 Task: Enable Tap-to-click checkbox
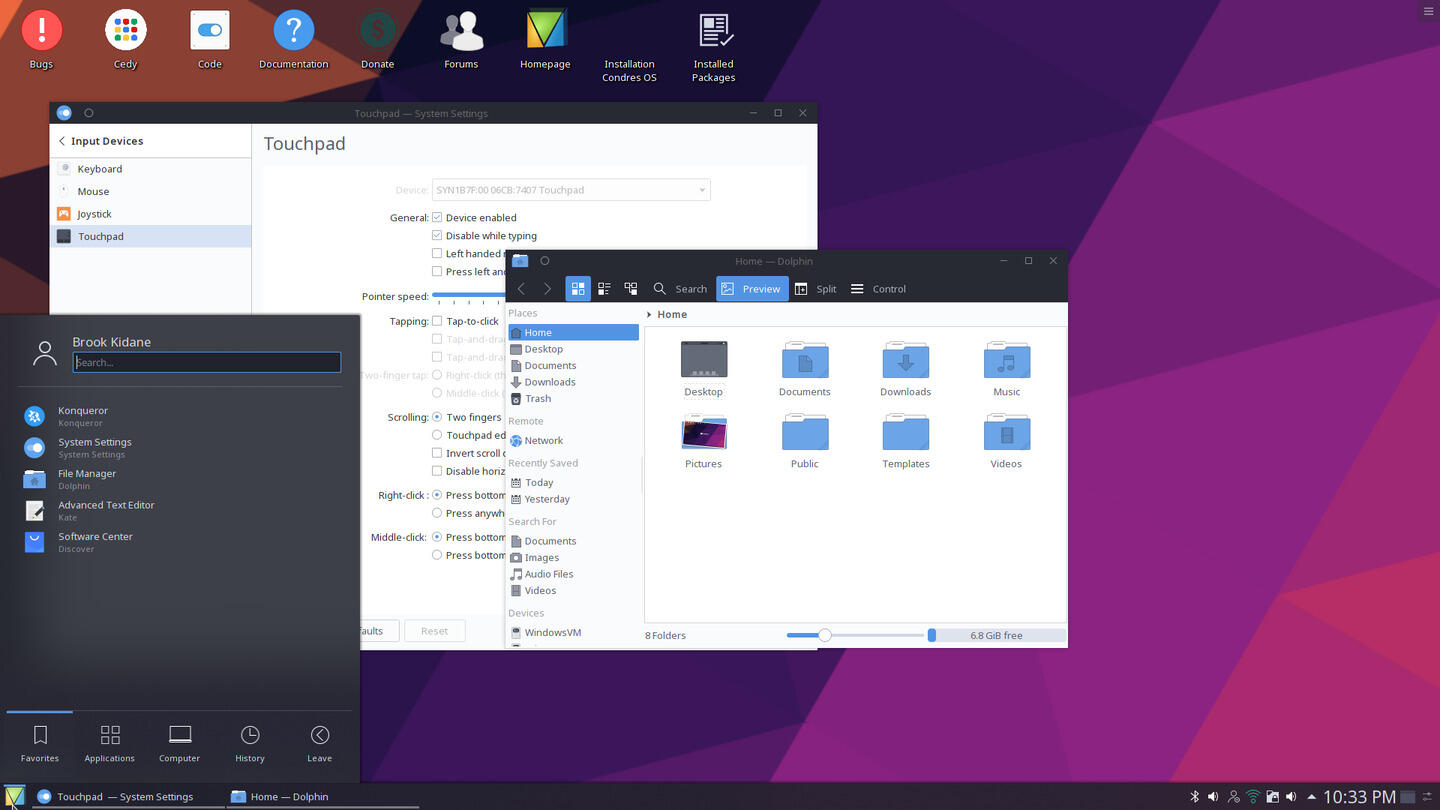pos(437,321)
